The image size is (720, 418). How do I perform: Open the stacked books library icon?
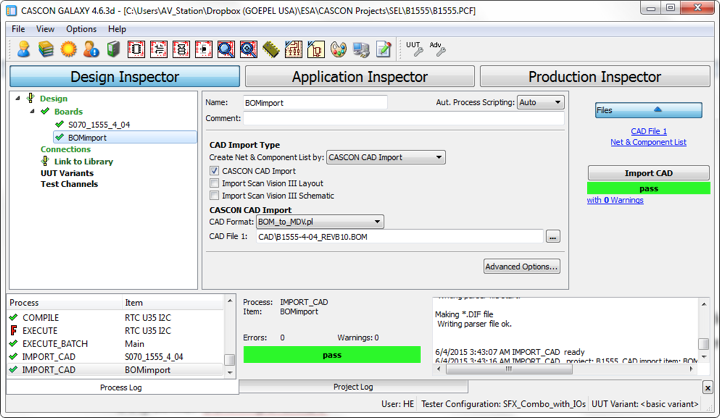coord(46,49)
